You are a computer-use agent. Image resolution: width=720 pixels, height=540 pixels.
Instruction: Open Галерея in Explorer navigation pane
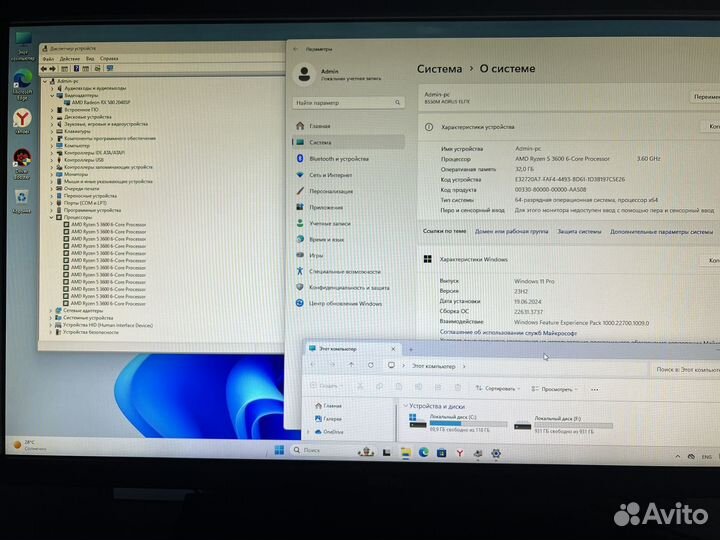pyautogui.click(x=332, y=419)
